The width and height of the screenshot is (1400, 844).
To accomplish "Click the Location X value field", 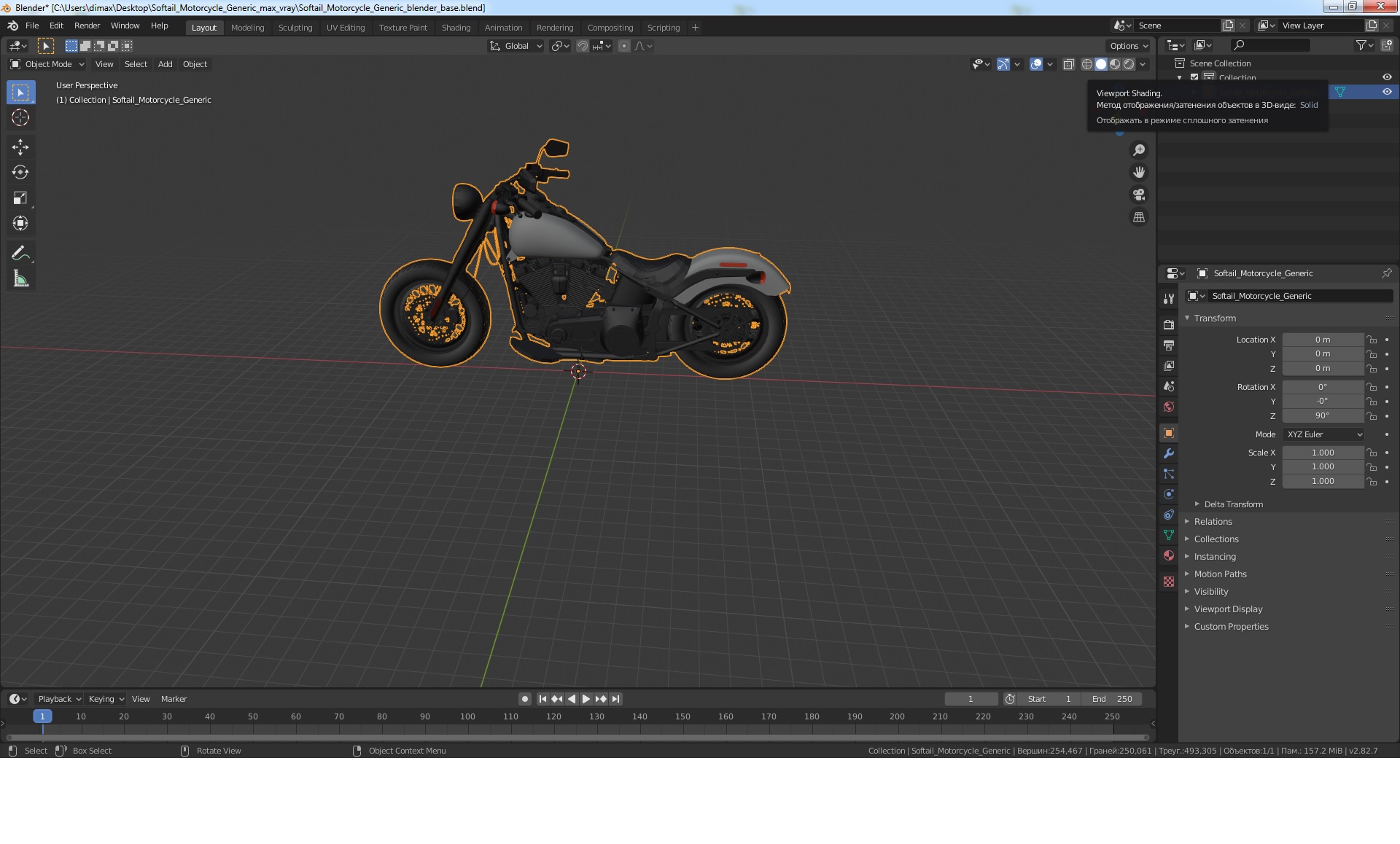I will coord(1323,340).
